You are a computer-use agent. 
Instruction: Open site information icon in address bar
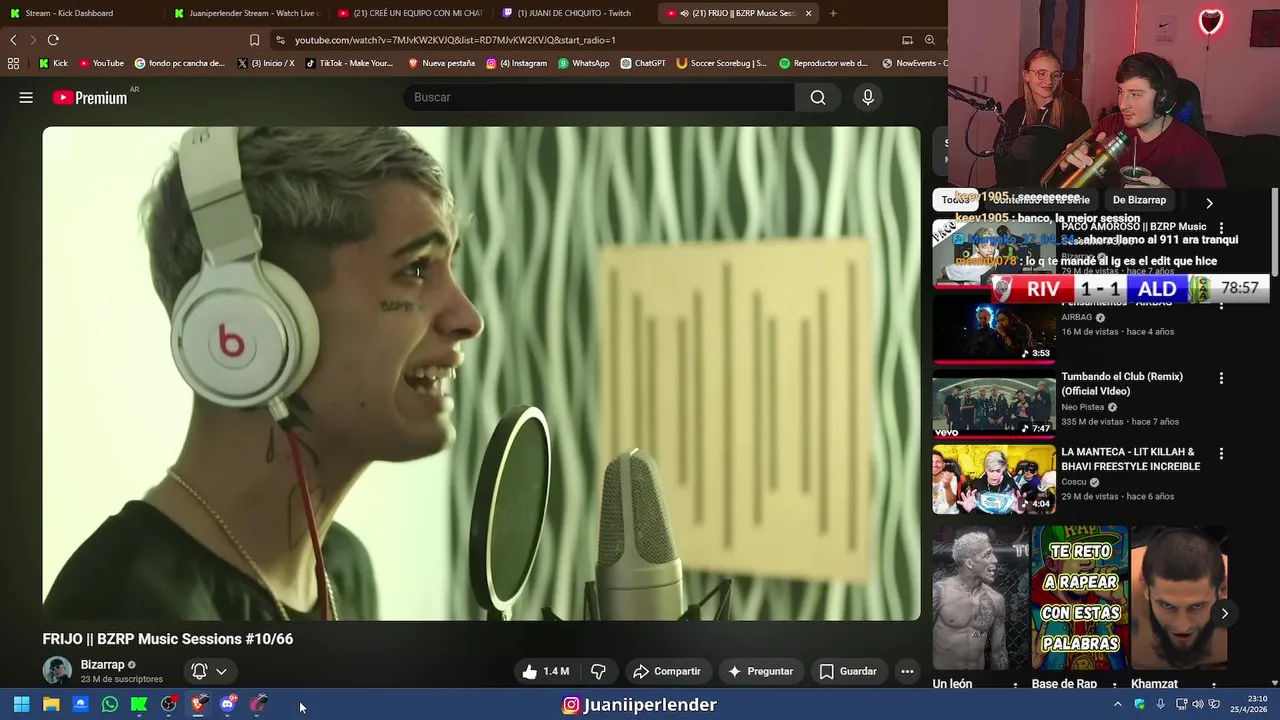(x=280, y=40)
